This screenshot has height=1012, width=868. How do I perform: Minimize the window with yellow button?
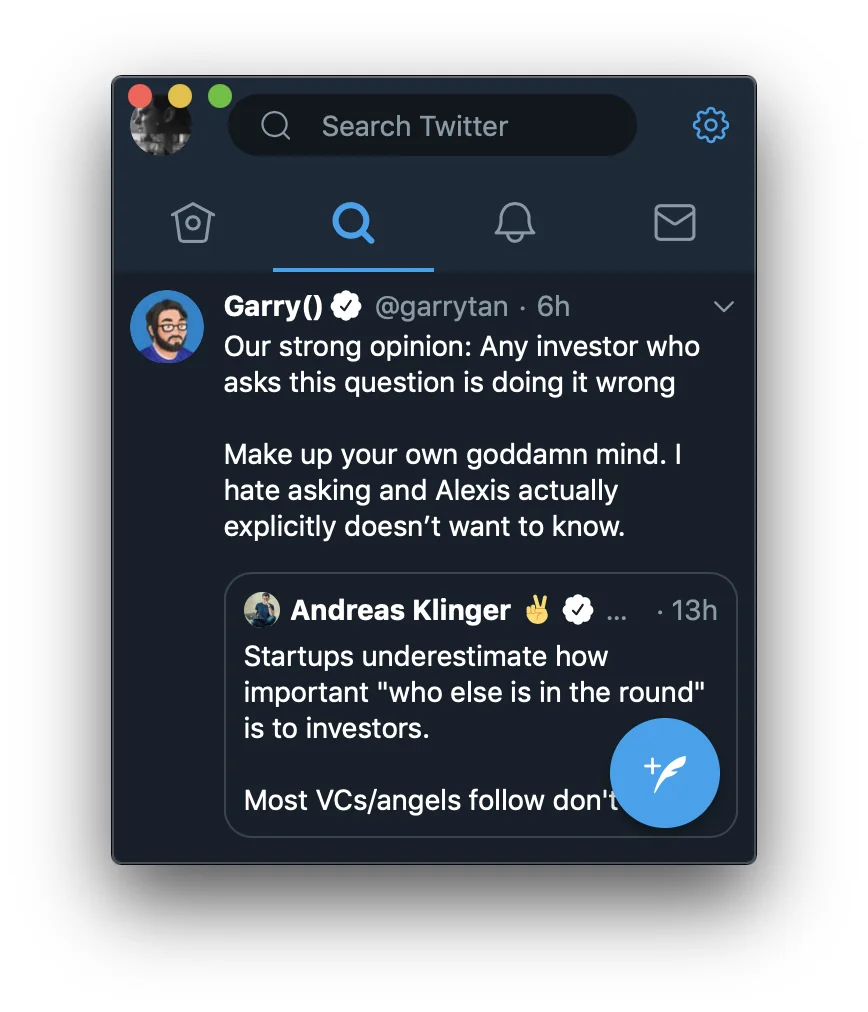180,96
